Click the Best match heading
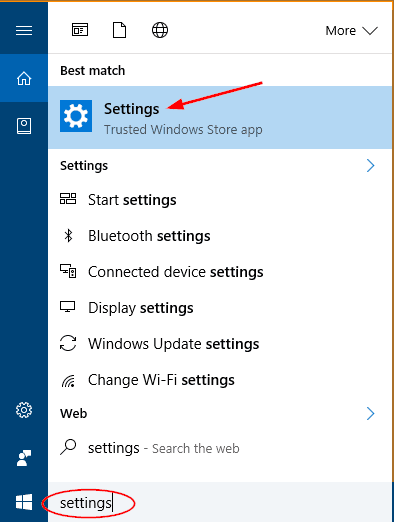Viewport: 394px width, 522px height. coord(93,71)
